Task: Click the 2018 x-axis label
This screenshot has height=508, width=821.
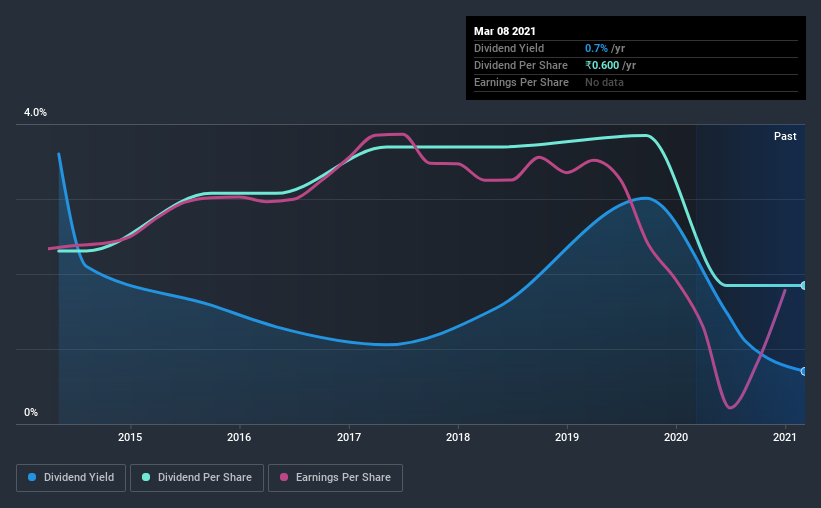Action: (458, 437)
